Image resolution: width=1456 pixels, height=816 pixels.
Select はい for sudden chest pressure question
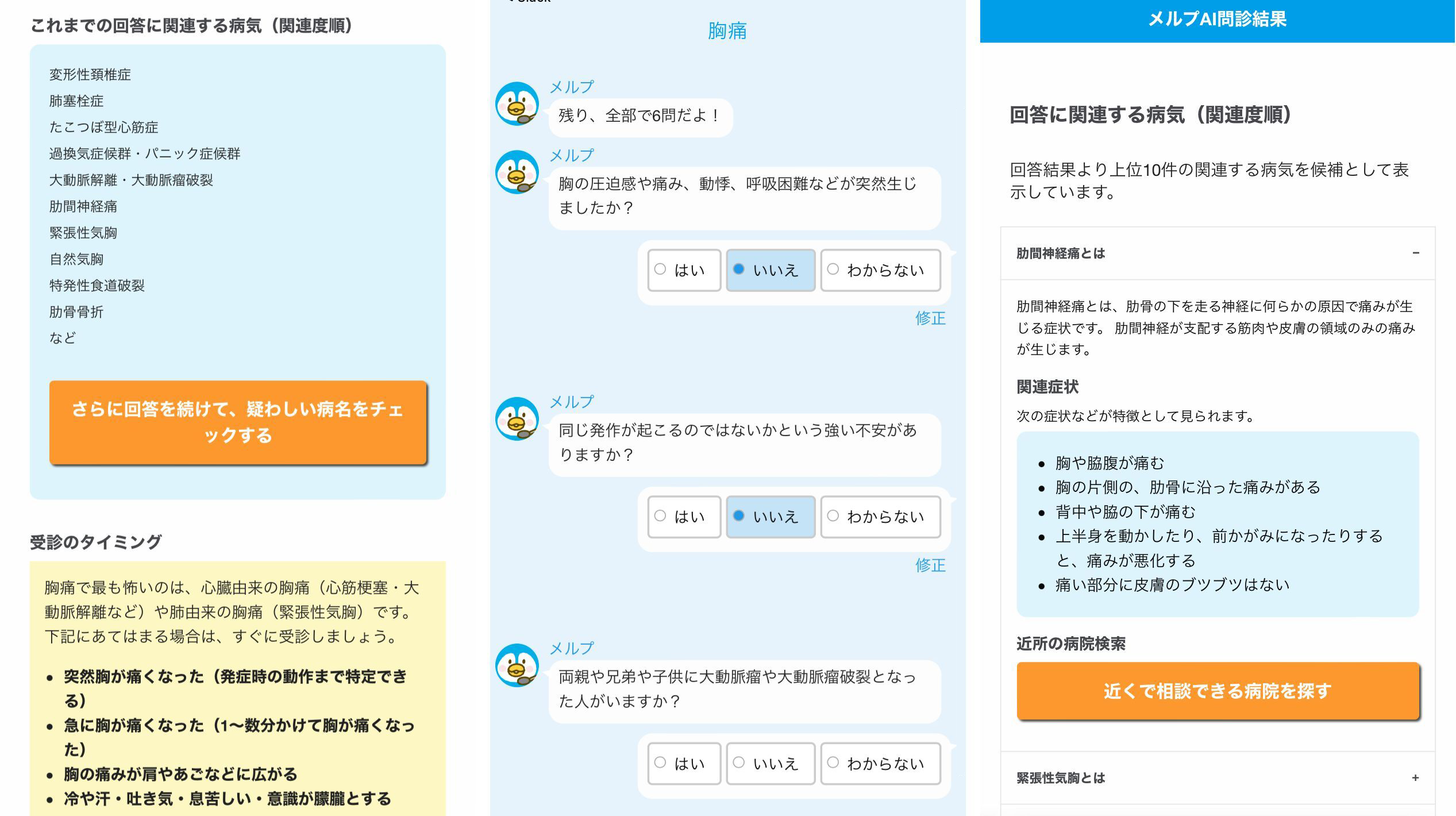click(x=684, y=270)
